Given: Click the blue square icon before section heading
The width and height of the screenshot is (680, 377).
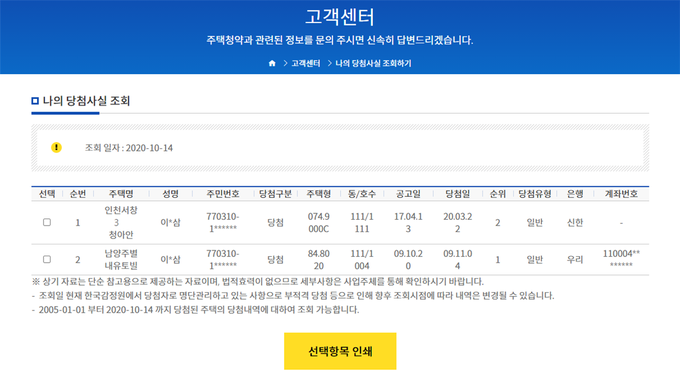Looking at the screenshot, I should (35, 101).
